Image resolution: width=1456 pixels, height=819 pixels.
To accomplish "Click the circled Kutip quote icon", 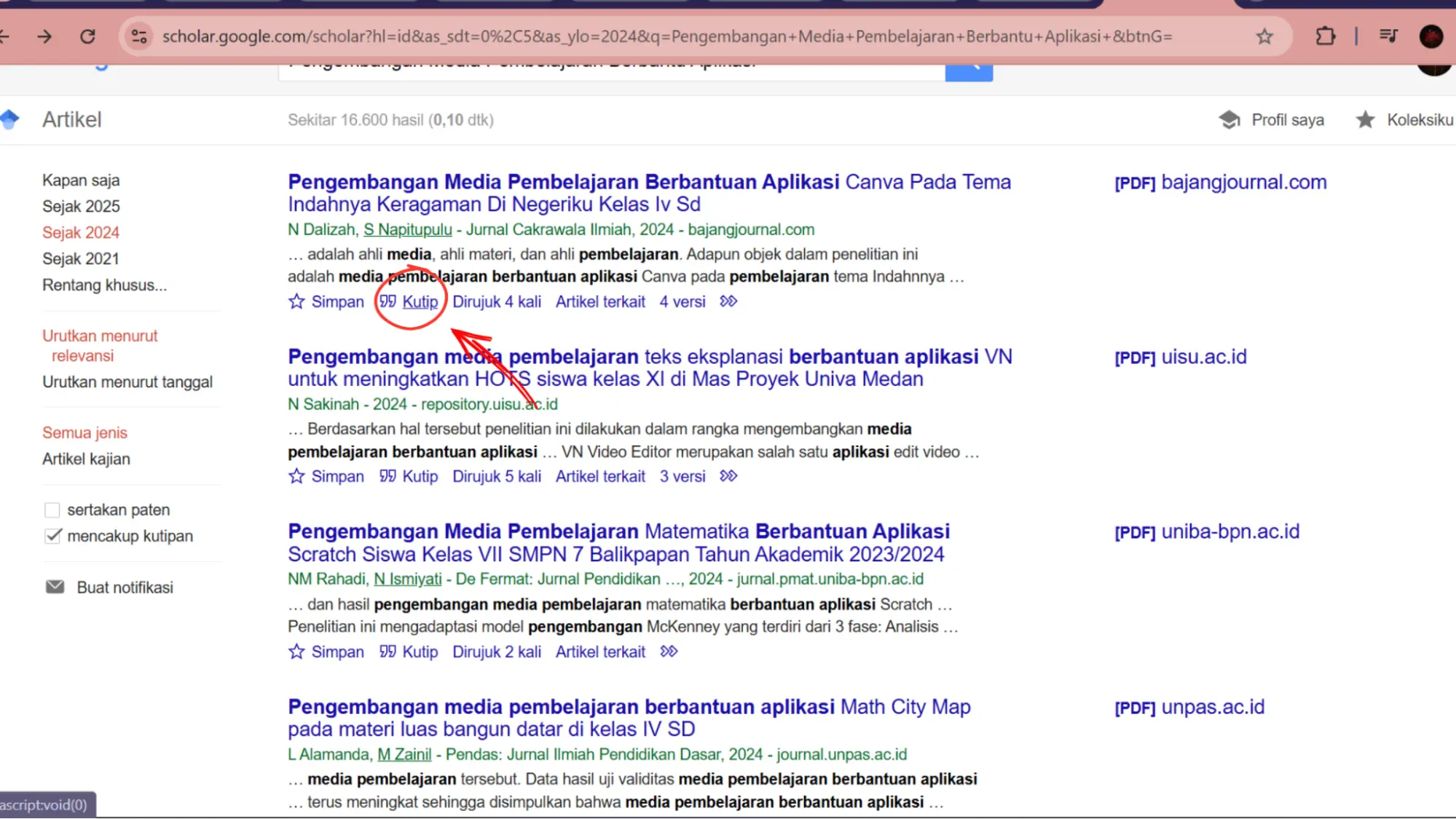I will tap(389, 301).
